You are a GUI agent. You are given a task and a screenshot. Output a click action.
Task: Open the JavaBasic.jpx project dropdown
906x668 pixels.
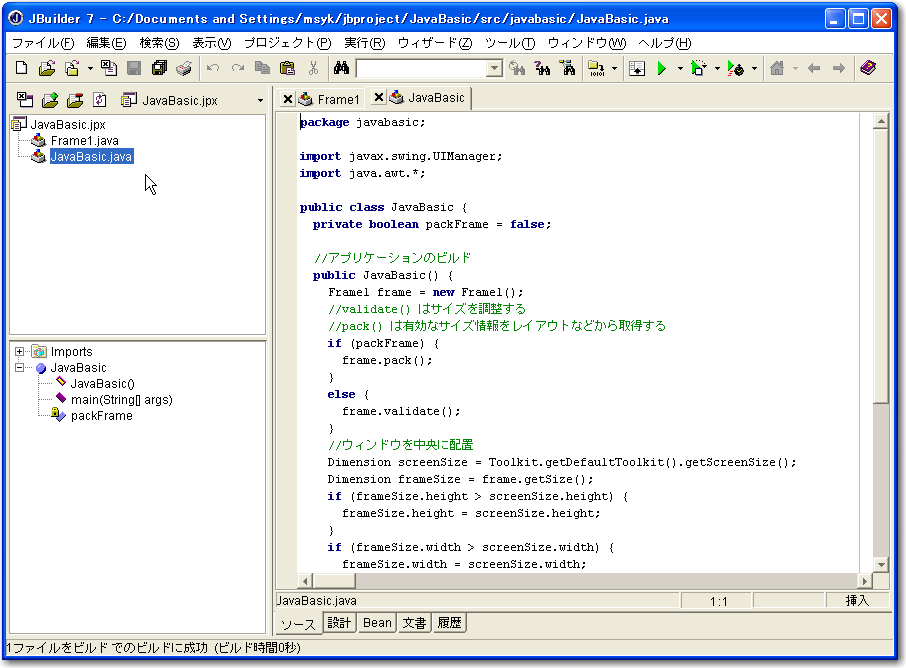pos(260,100)
